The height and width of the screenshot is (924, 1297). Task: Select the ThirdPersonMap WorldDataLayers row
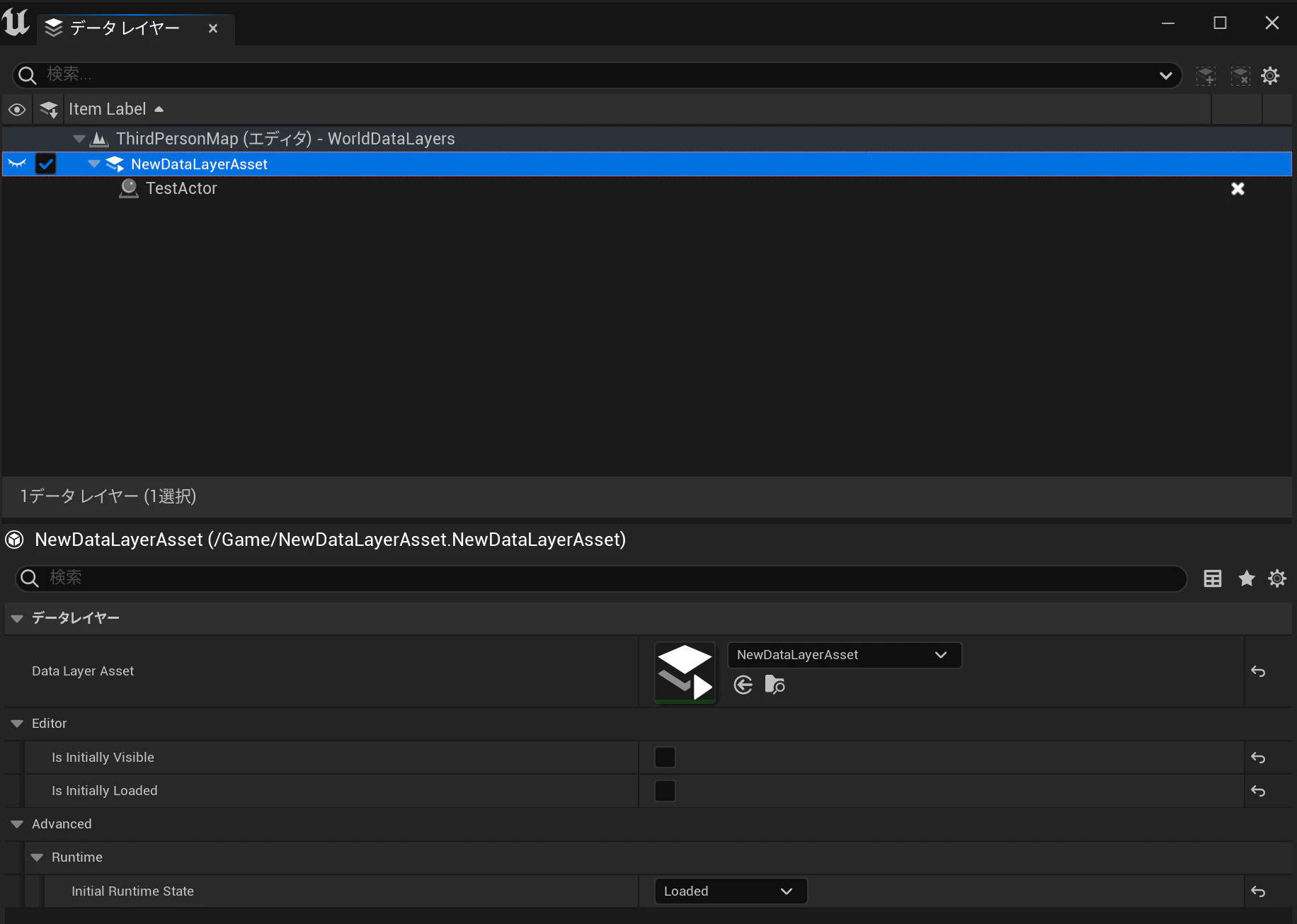[647, 139]
